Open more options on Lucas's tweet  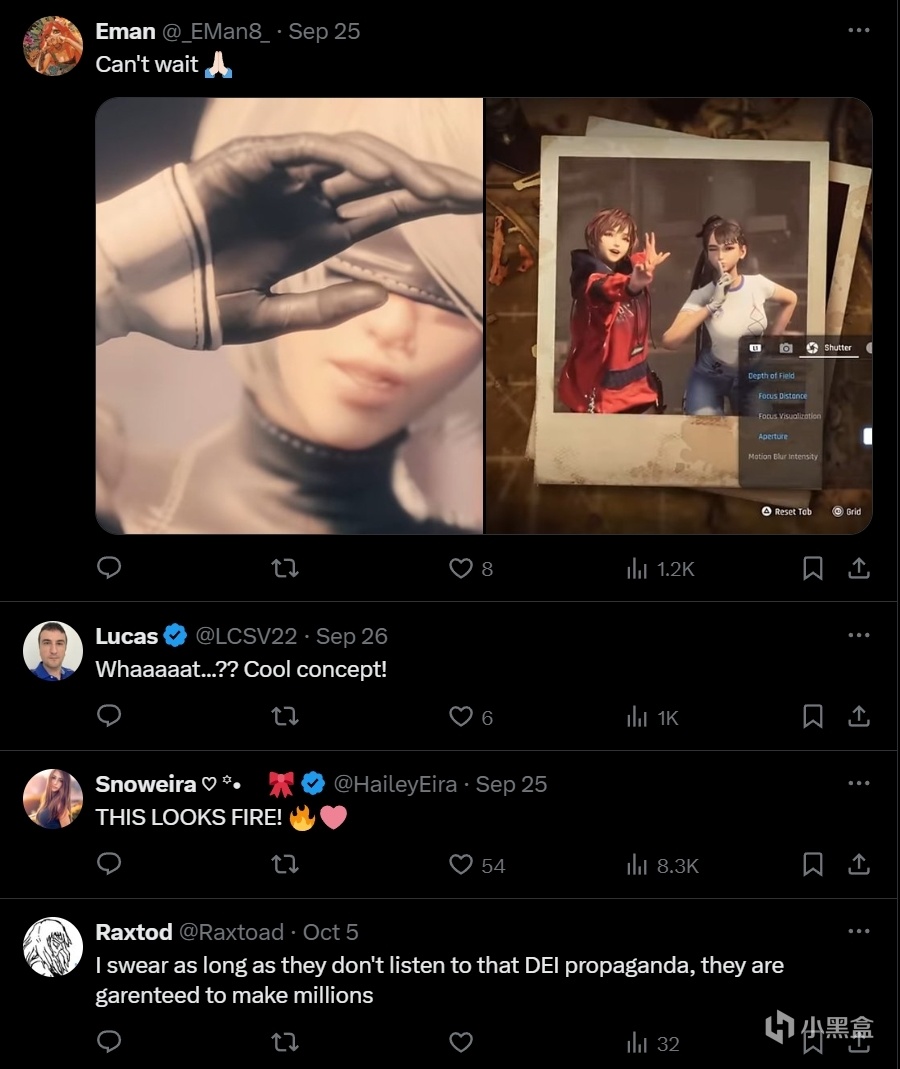(x=858, y=635)
